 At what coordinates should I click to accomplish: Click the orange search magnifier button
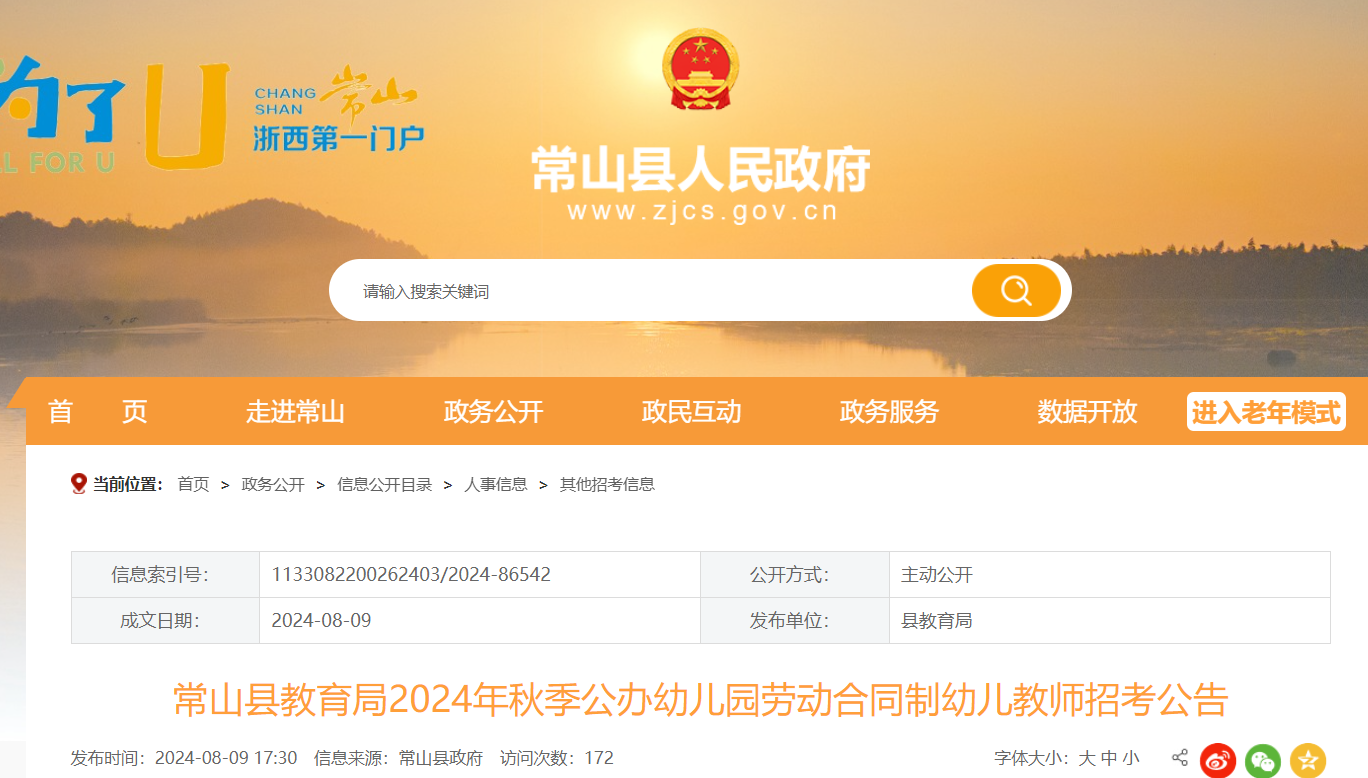tap(1016, 290)
